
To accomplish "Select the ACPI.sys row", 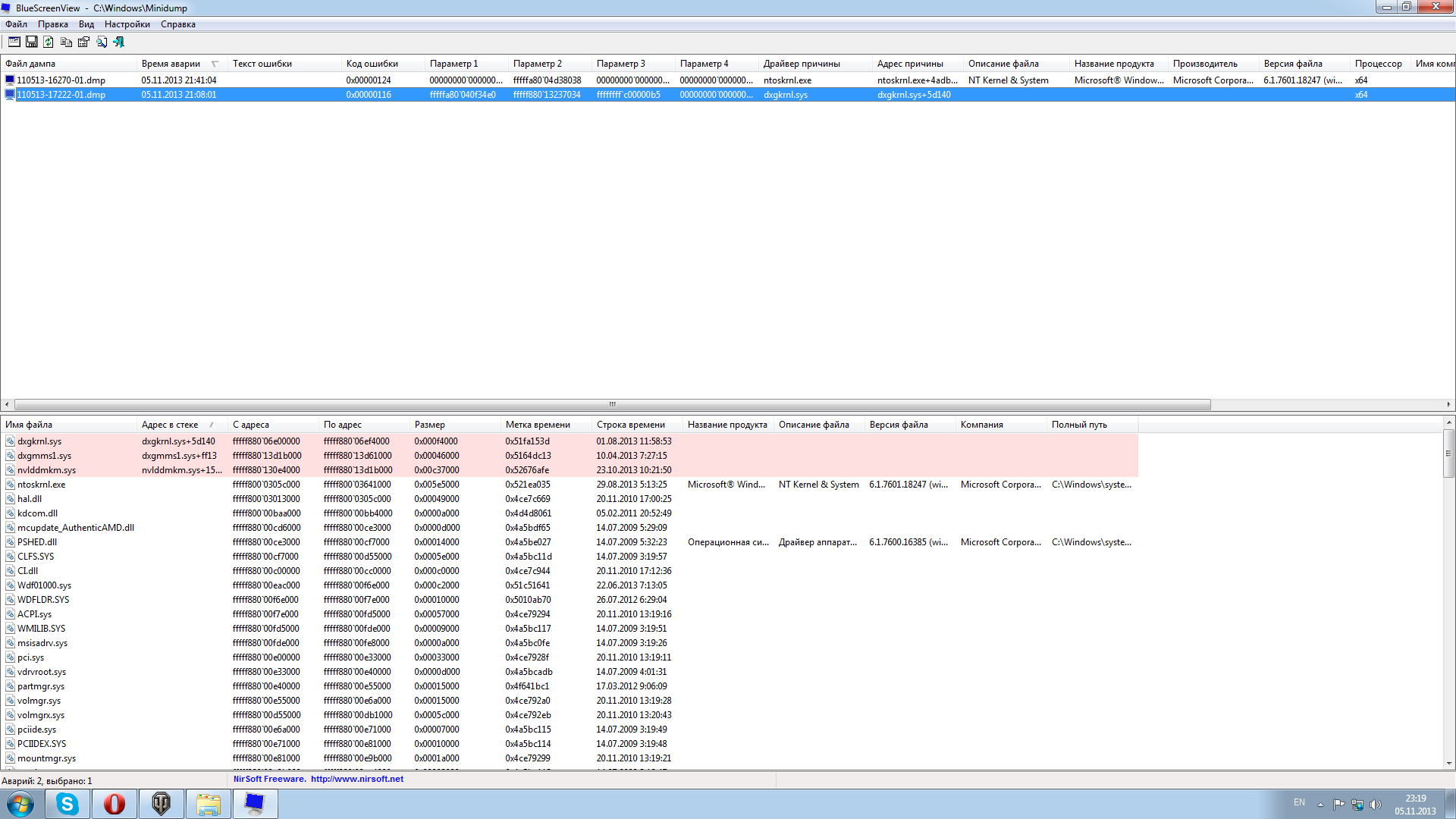I will coord(570,614).
